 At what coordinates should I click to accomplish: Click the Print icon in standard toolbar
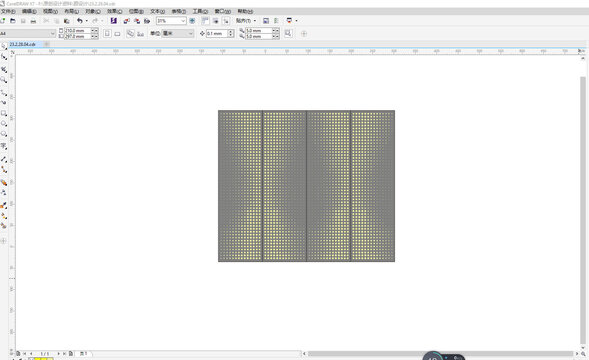pos(33,21)
